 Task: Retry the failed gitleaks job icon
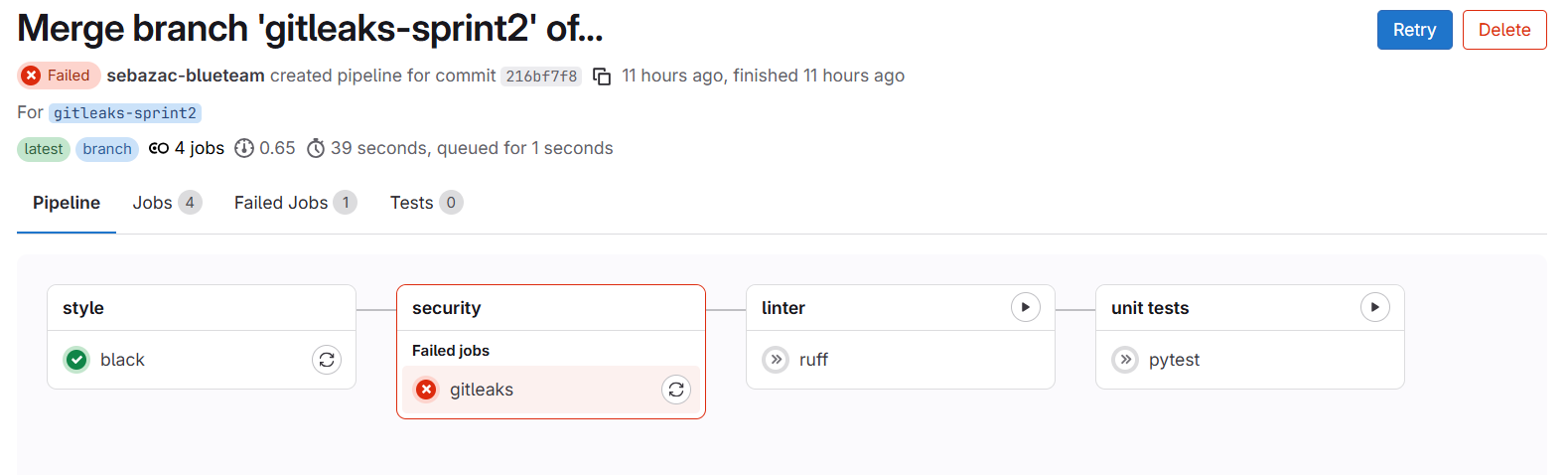click(676, 390)
